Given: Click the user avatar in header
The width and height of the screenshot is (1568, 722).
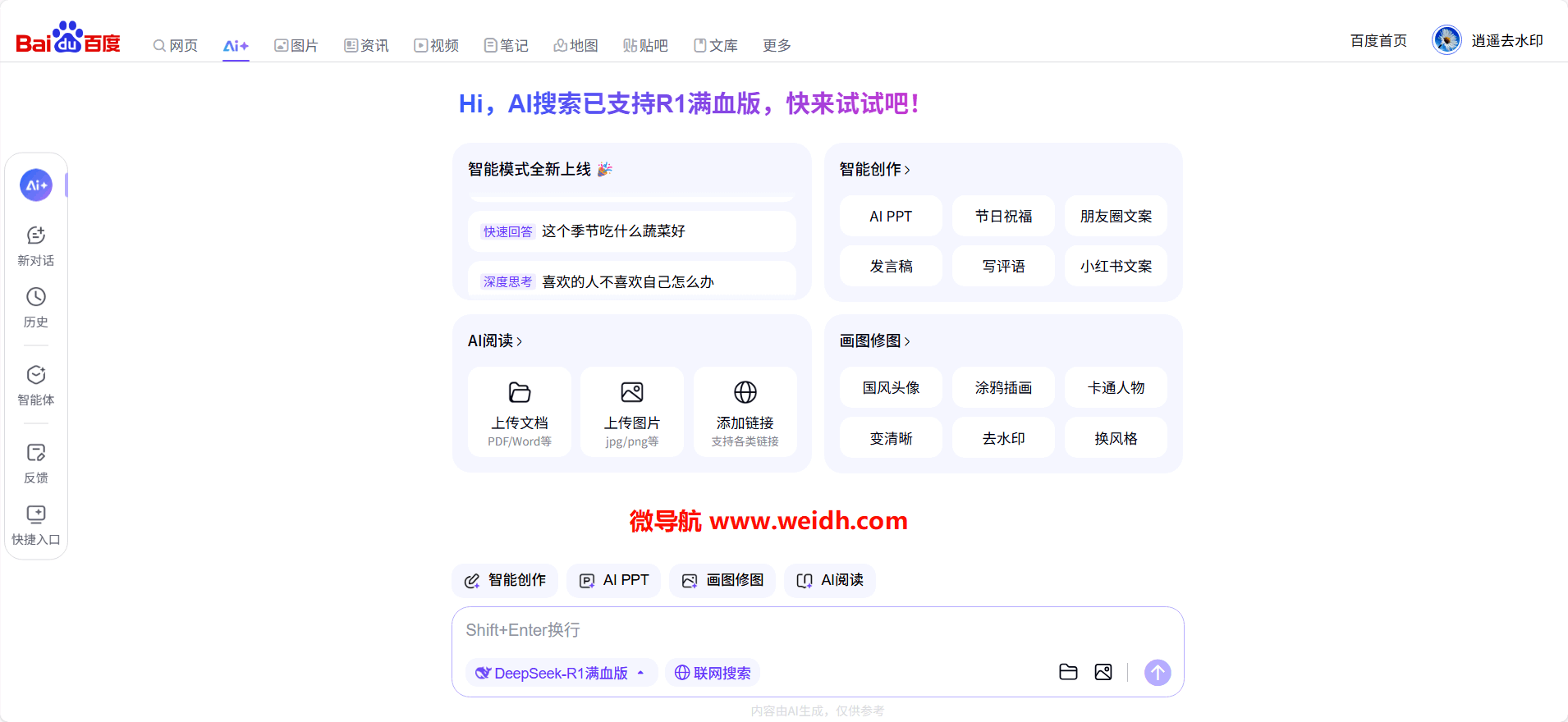Looking at the screenshot, I should click(x=1447, y=40).
